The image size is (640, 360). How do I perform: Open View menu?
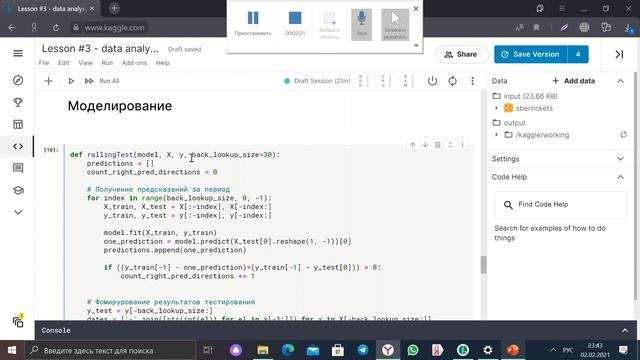click(85, 63)
